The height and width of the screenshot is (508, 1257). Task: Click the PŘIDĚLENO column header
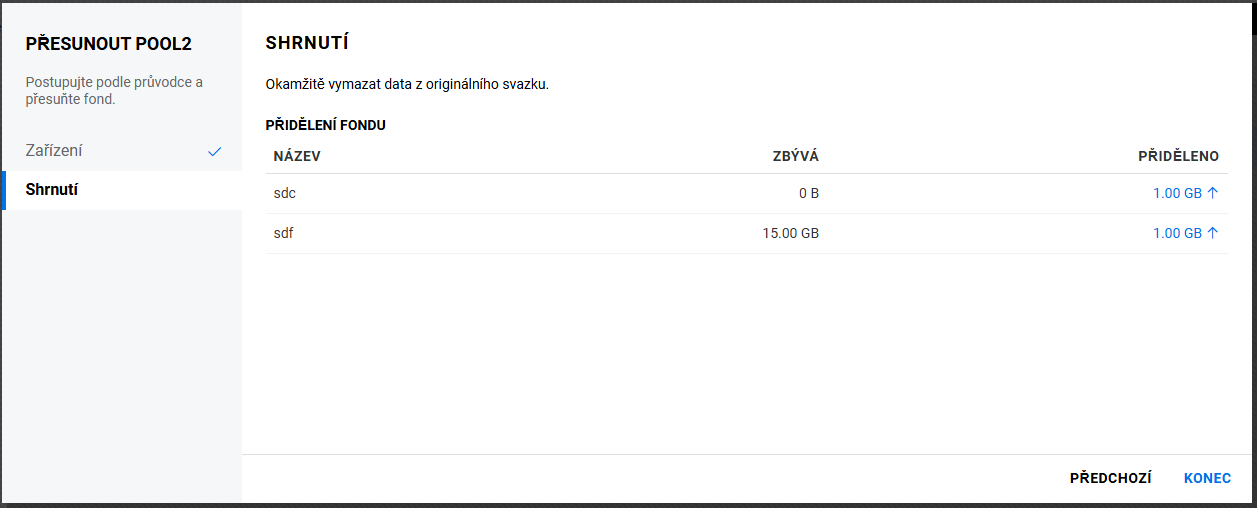tap(1178, 156)
